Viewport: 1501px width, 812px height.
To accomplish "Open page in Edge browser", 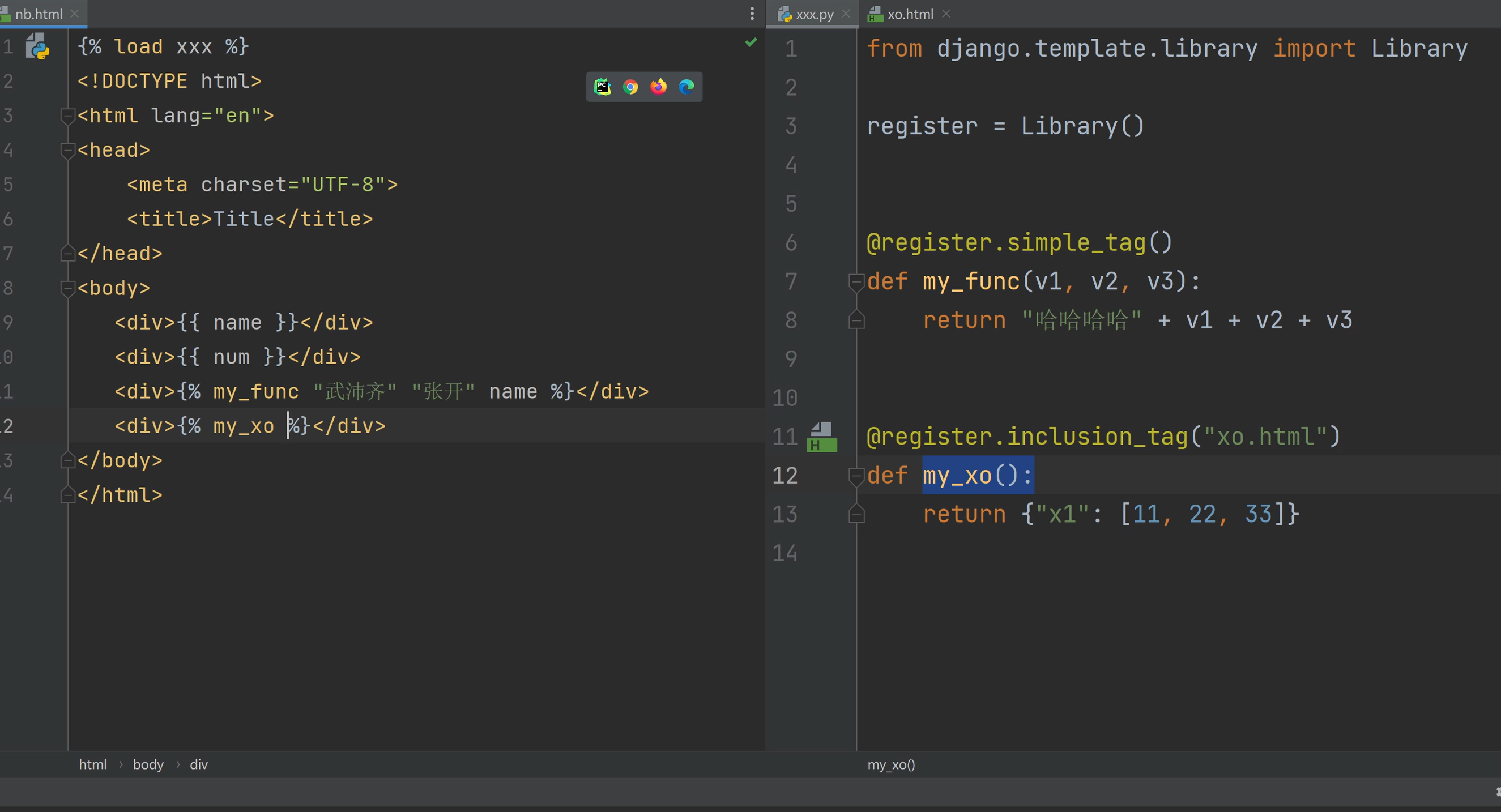I will 686,87.
